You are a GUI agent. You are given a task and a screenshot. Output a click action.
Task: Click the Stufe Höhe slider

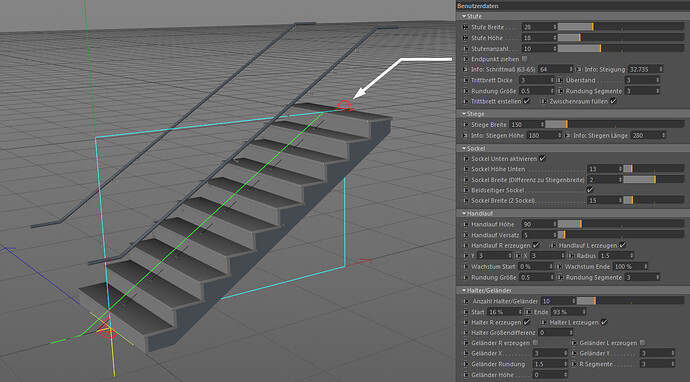[x=621, y=38]
